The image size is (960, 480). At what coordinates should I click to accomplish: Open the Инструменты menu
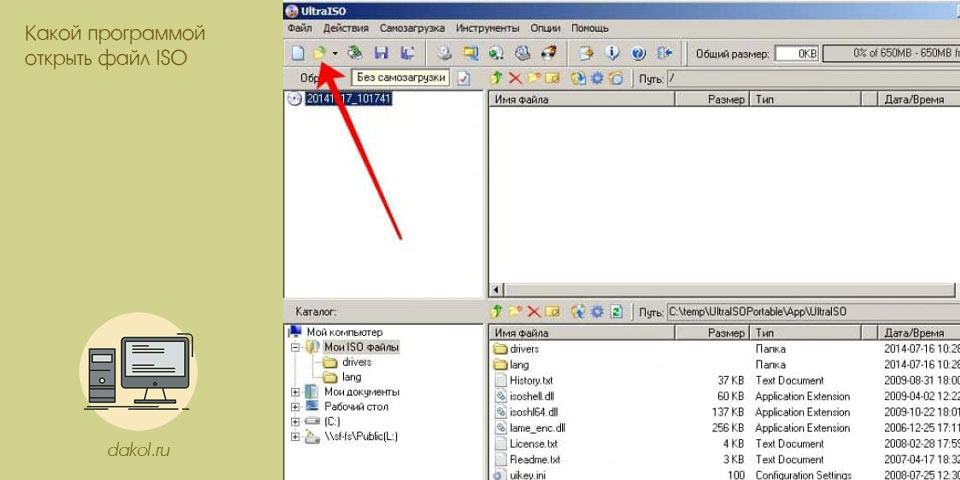tap(488, 28)
